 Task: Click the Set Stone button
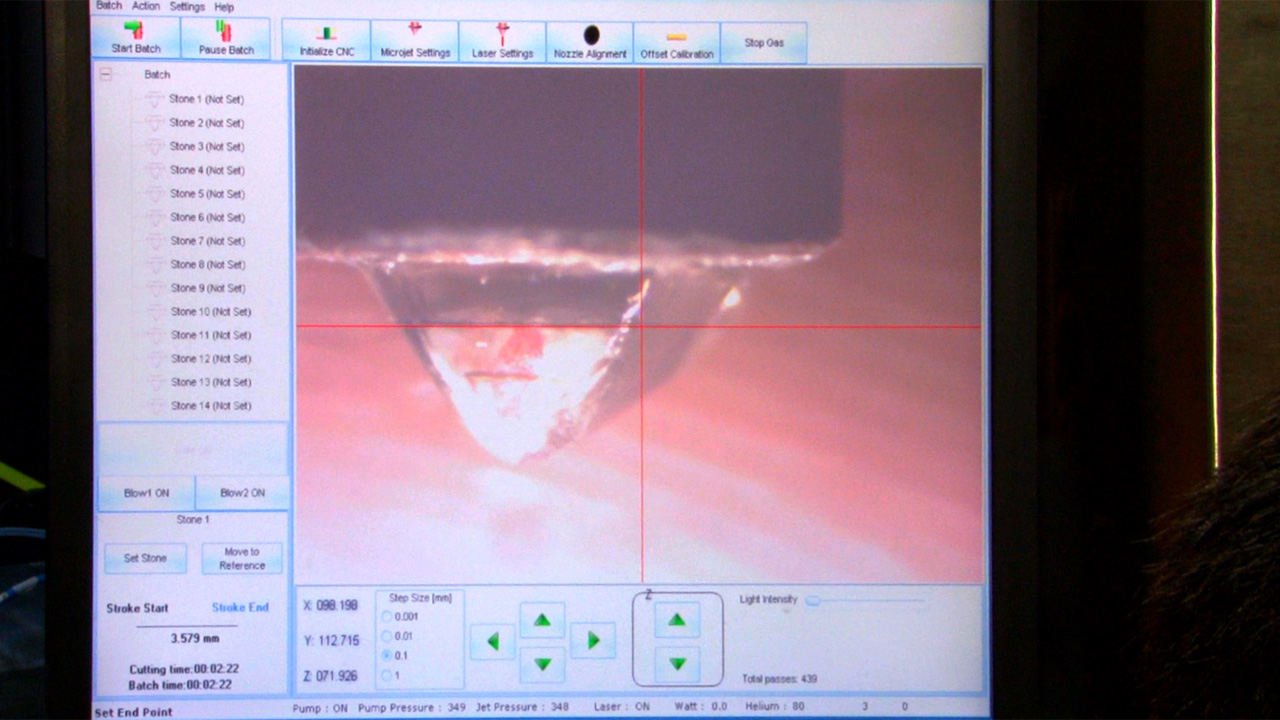pyautogui.click(x=145, y=558)
